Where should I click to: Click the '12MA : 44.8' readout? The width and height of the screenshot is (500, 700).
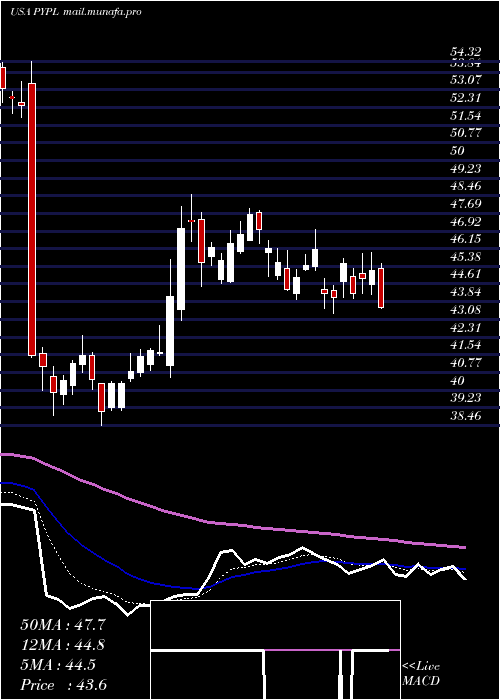click(x=63, y=645)
